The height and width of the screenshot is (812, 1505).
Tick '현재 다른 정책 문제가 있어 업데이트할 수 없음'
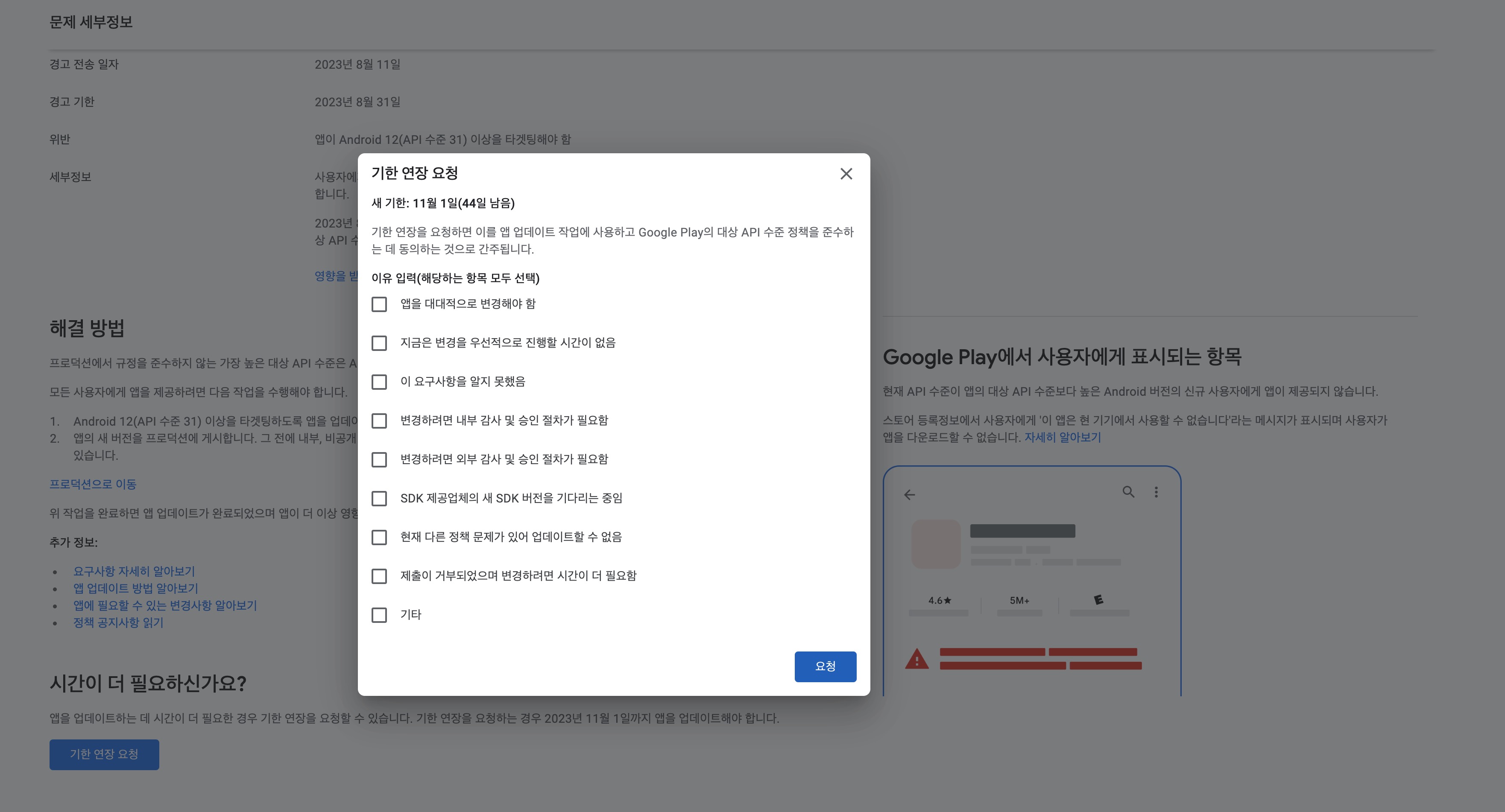coord(379,537)
